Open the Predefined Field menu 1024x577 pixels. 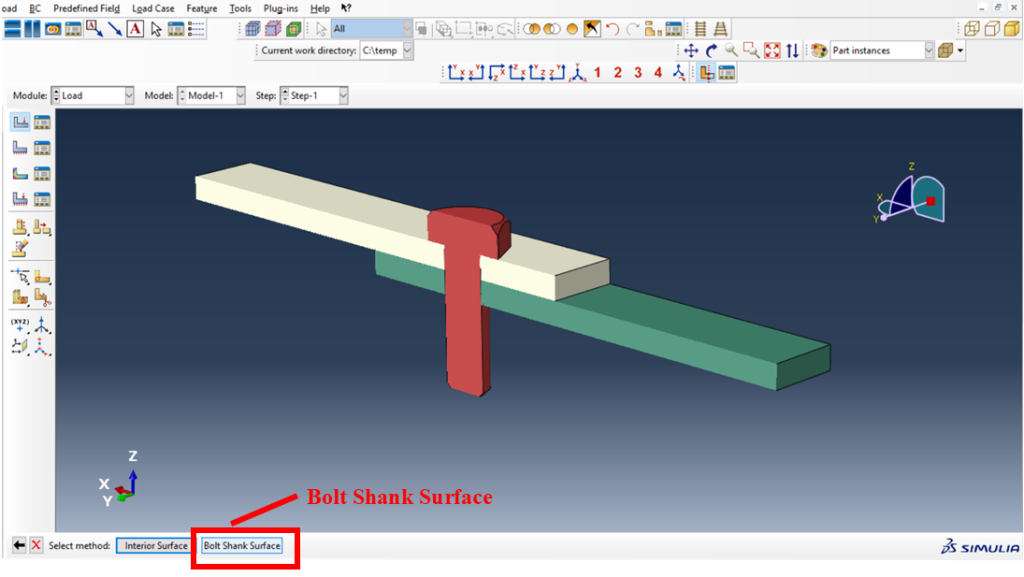pos(86,8)
